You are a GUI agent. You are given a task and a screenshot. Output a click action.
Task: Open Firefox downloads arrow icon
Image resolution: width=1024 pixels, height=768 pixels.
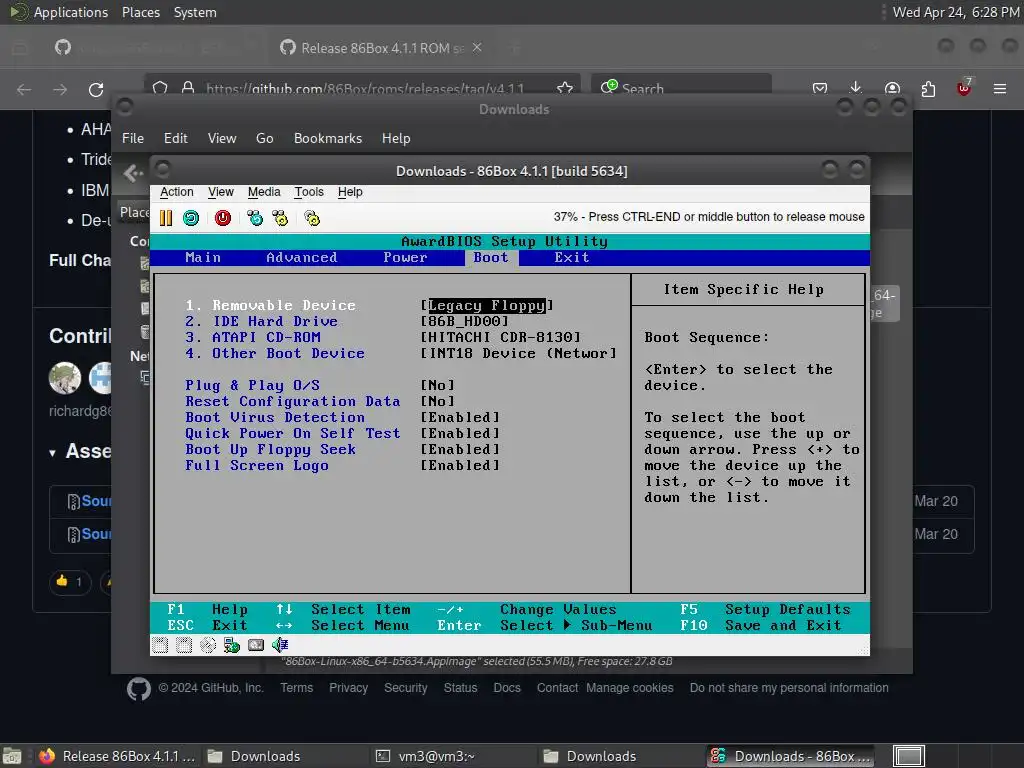(x=856, y=88)
